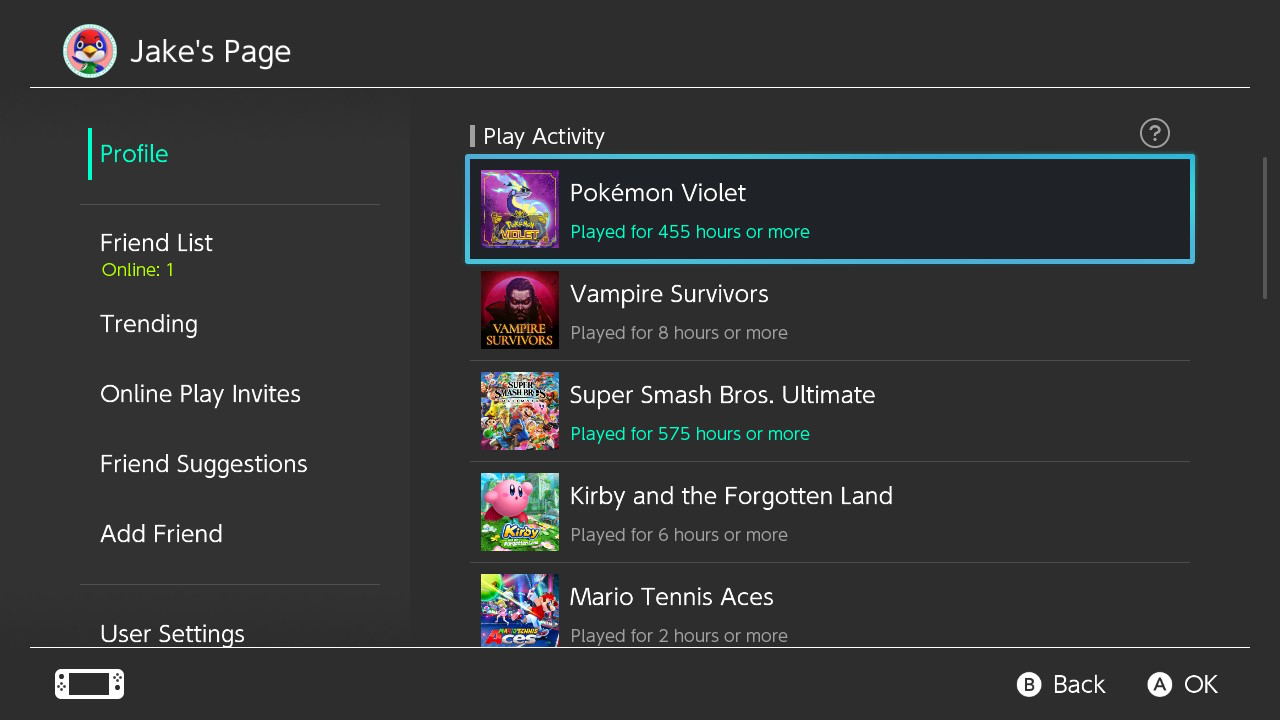Select Add Friend option

click(161, 534)
